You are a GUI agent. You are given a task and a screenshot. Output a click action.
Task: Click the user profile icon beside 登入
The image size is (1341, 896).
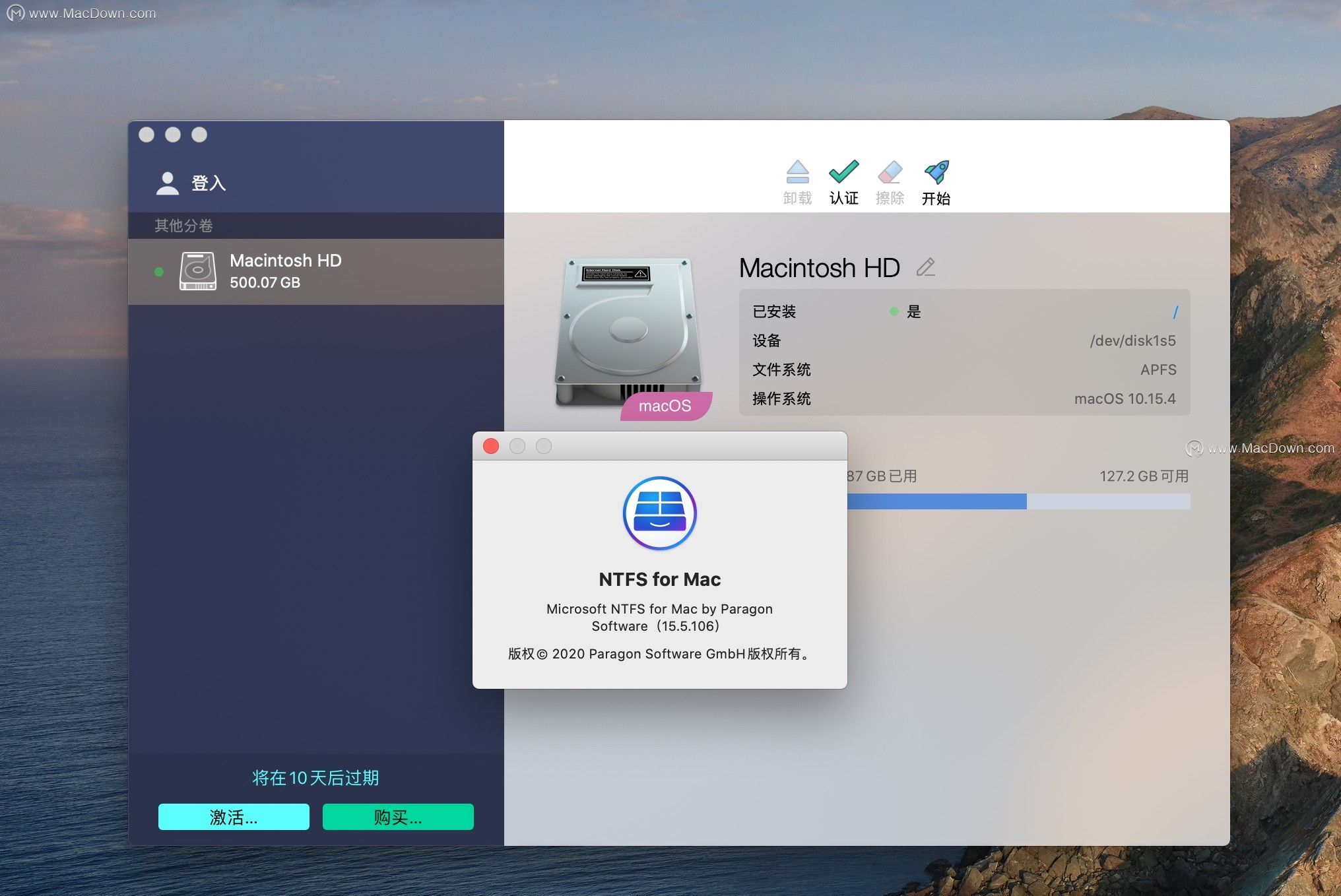tap(168, 183)
